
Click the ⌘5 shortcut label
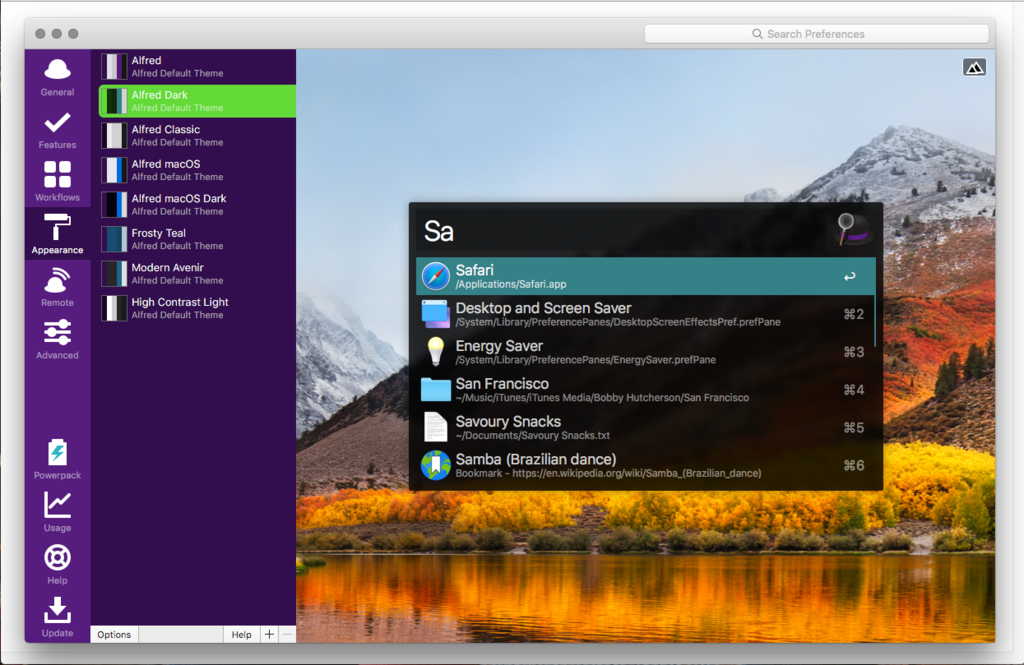point(854,428)
